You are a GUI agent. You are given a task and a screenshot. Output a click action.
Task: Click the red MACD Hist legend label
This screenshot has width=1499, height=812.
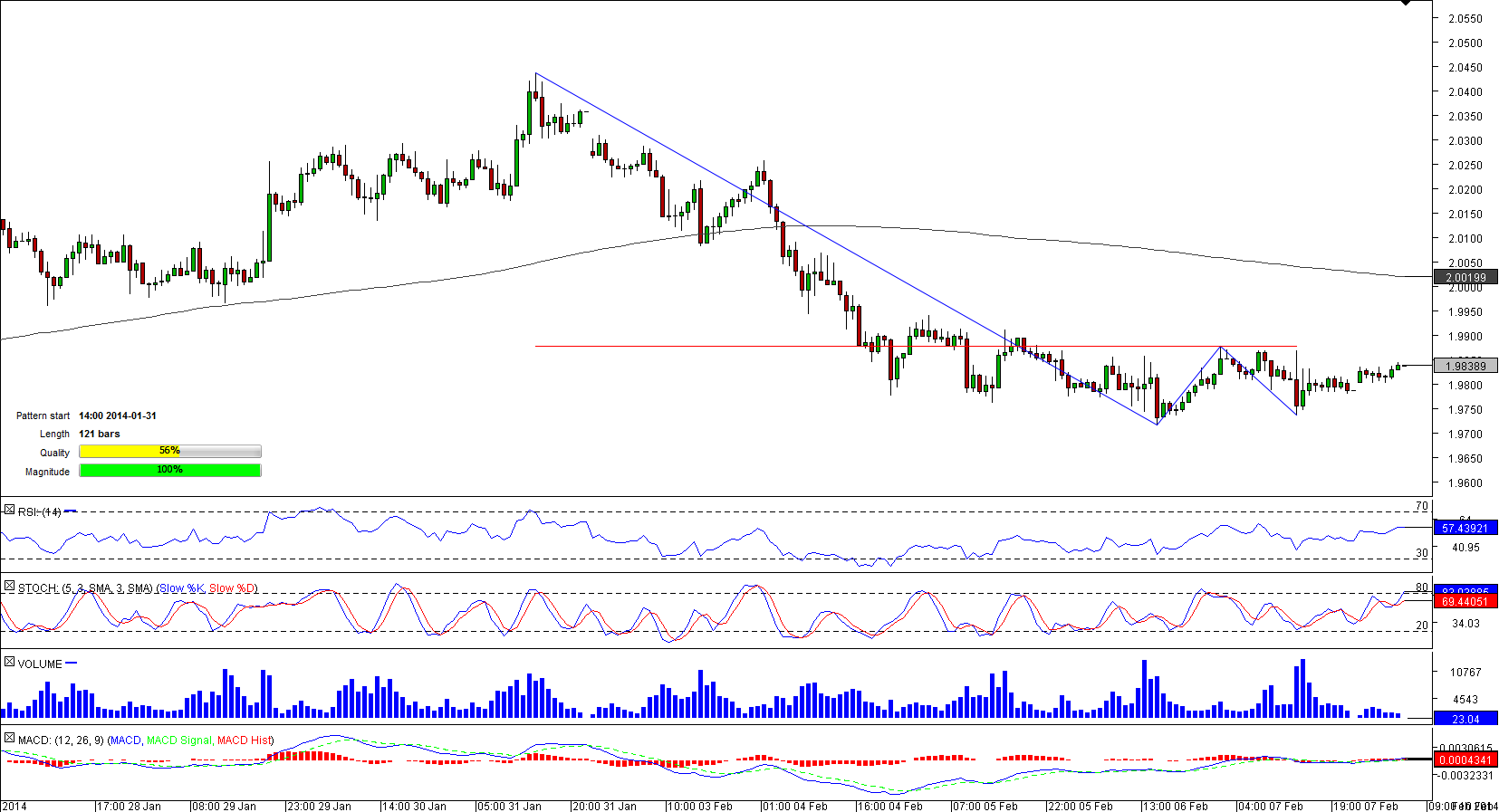[x=244, y=740]
